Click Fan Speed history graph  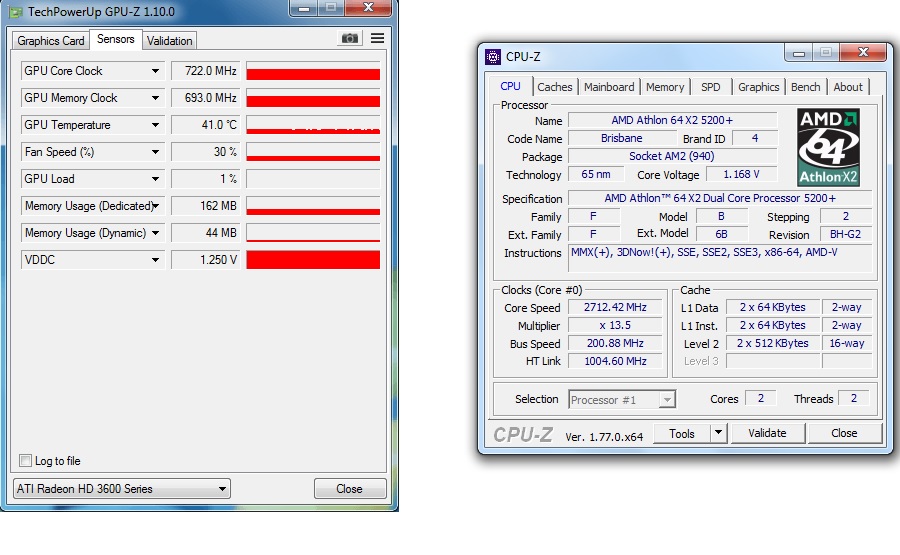click(313, 152)
